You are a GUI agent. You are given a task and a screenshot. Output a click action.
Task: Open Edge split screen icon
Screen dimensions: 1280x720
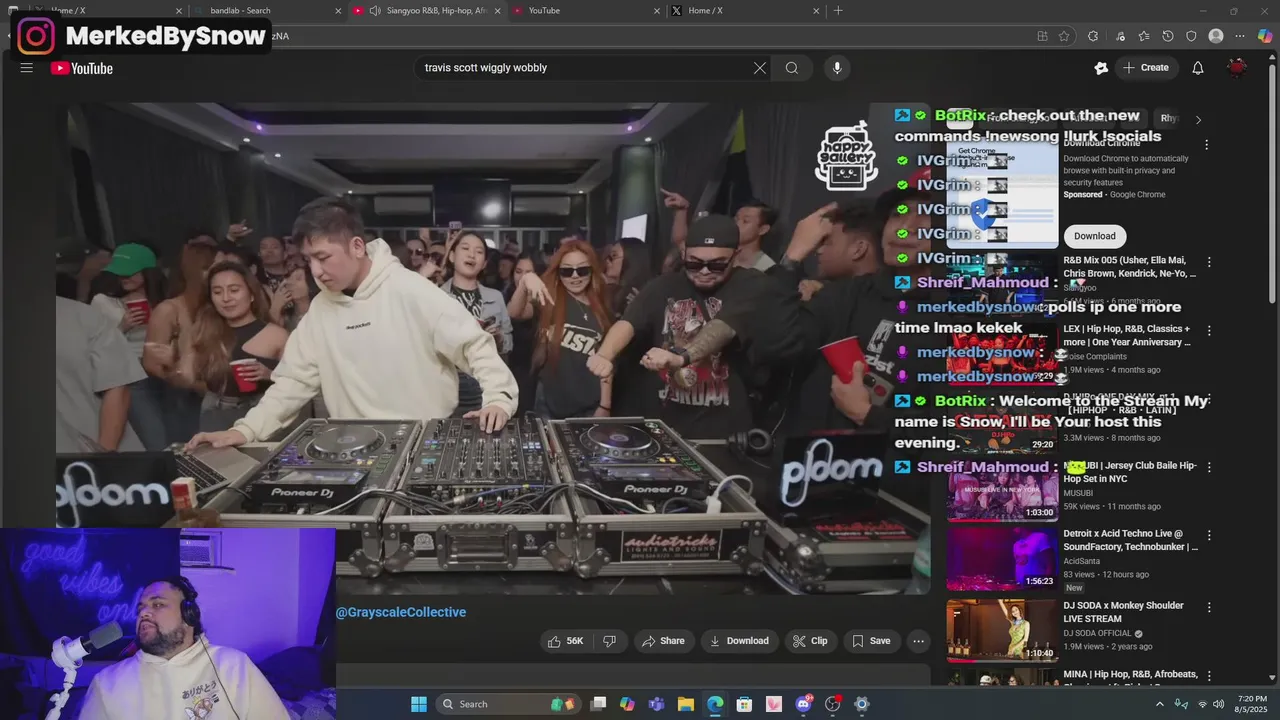[1042, 36]
